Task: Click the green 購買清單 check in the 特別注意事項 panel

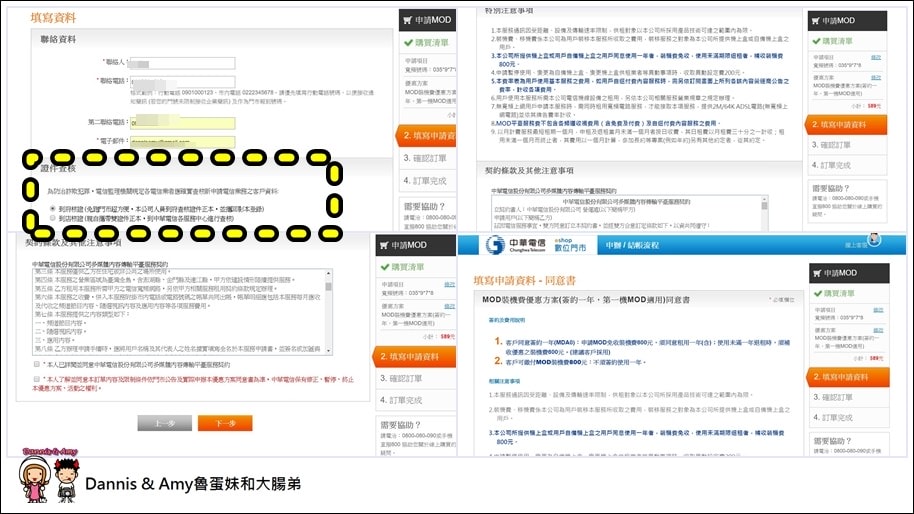Action: (816, 41)
